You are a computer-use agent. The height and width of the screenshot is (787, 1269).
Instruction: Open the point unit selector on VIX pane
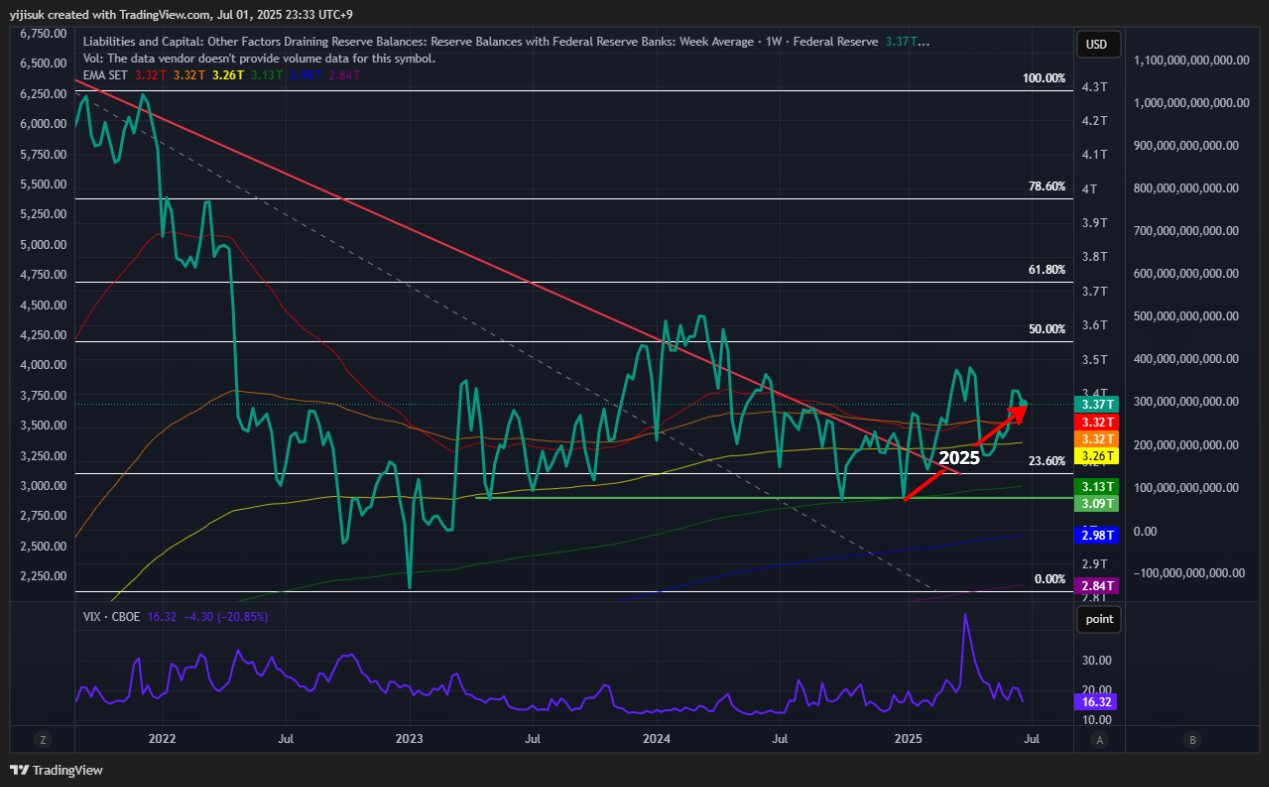(x=1098, y=619)
